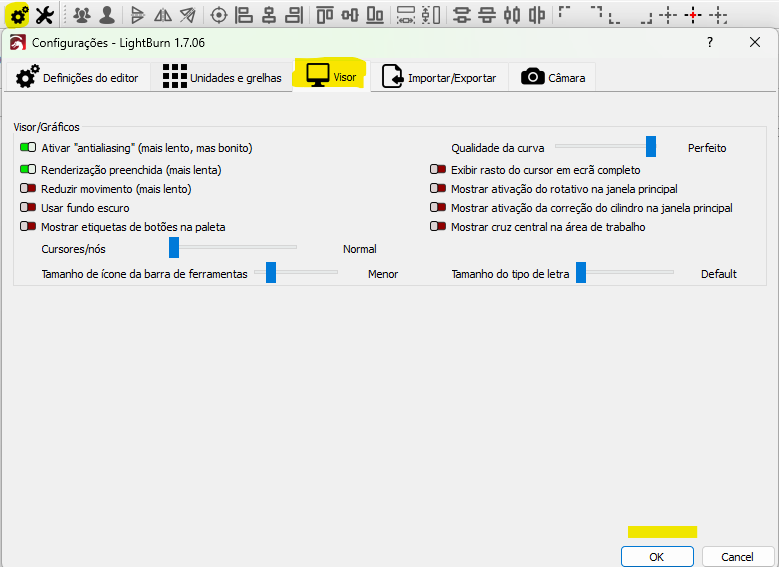
Task: Open the Settings gear icon in toolbar
Action: click(x=18, y=15)
